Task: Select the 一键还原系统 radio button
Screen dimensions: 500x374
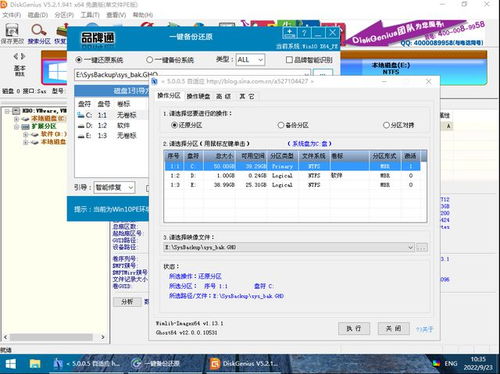Action: 79,60
